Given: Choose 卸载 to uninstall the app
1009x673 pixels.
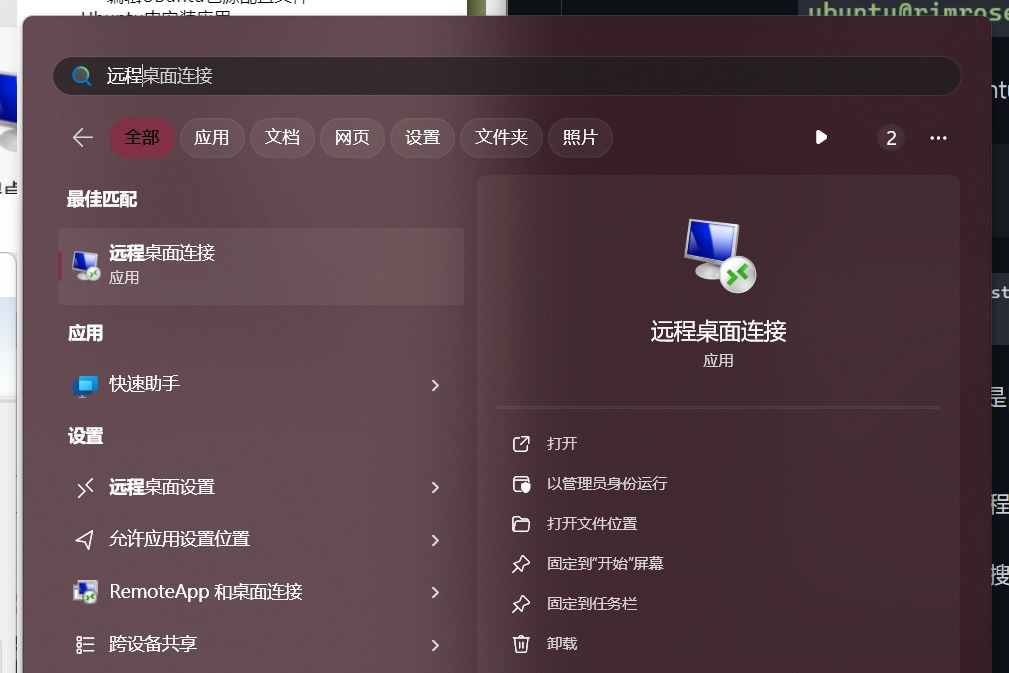Looking at the screenshot, I should (x=562, y=643).
